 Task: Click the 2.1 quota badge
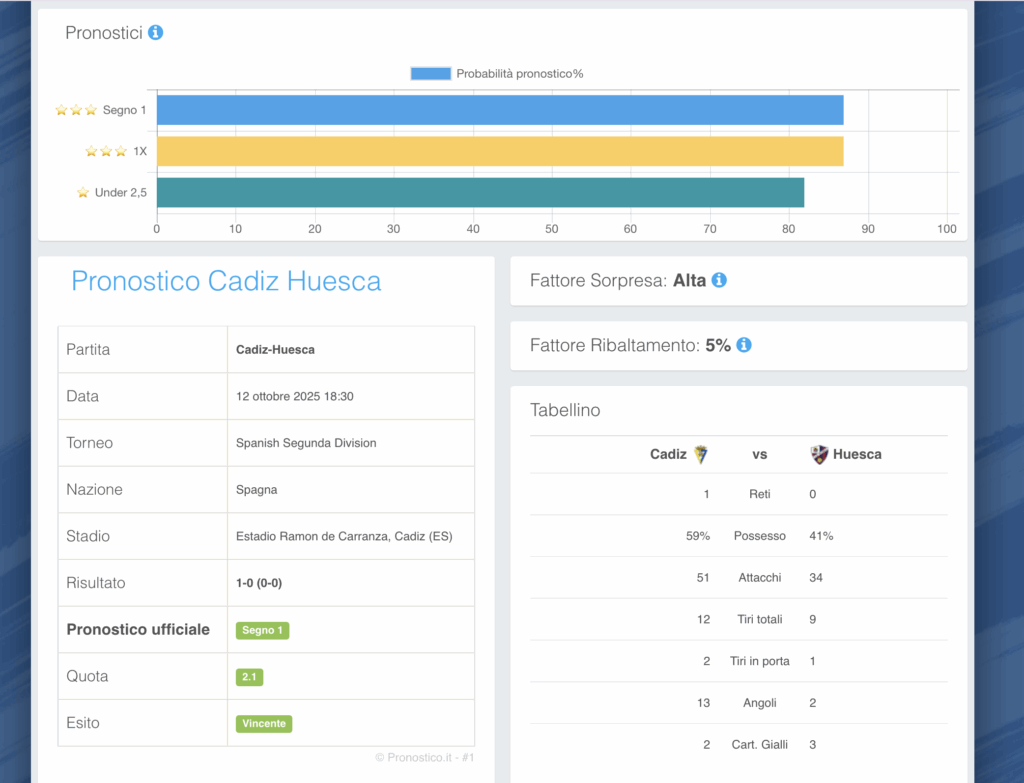click(x=249, y=677)
